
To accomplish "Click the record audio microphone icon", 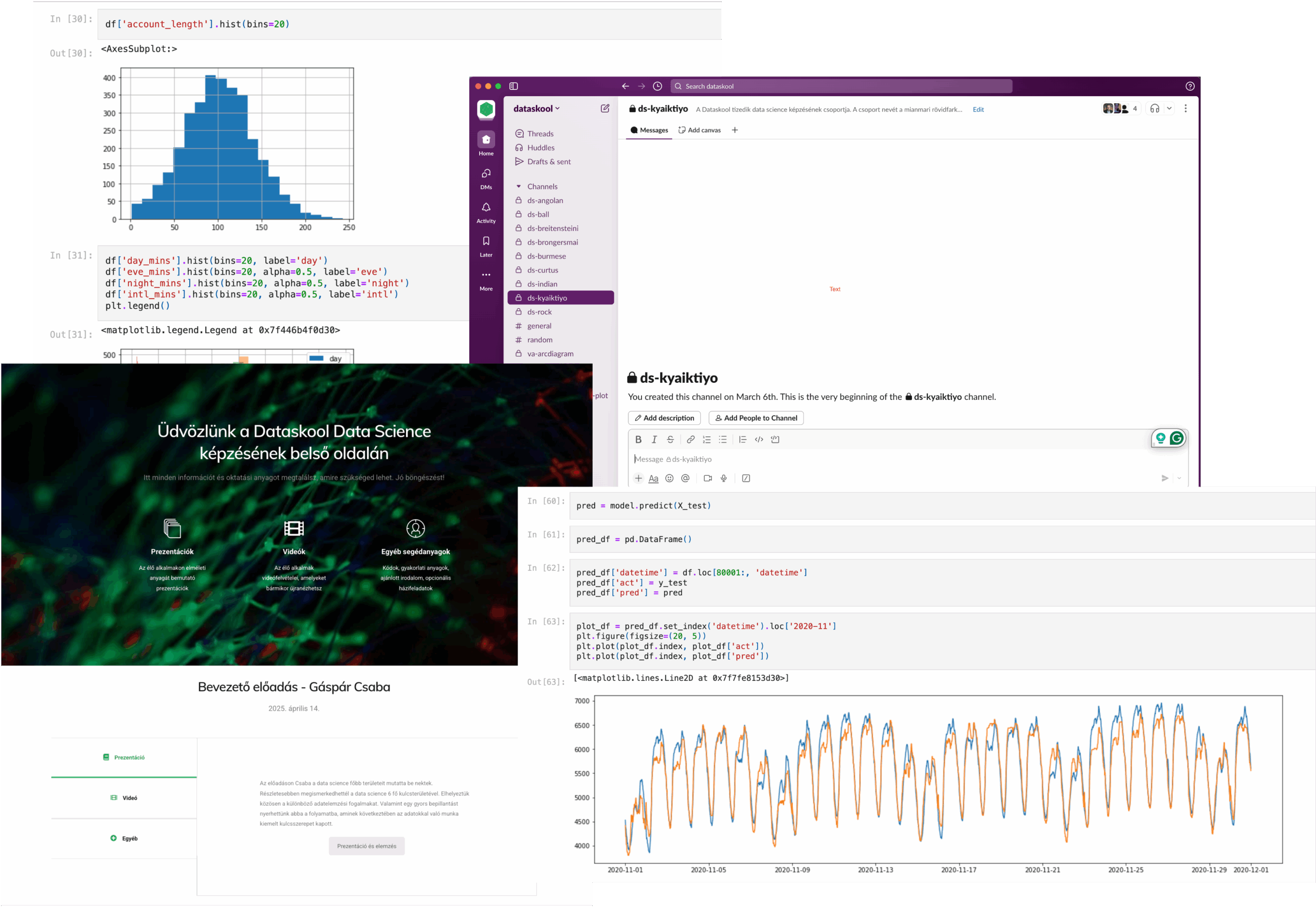I will tap(724, 478).
